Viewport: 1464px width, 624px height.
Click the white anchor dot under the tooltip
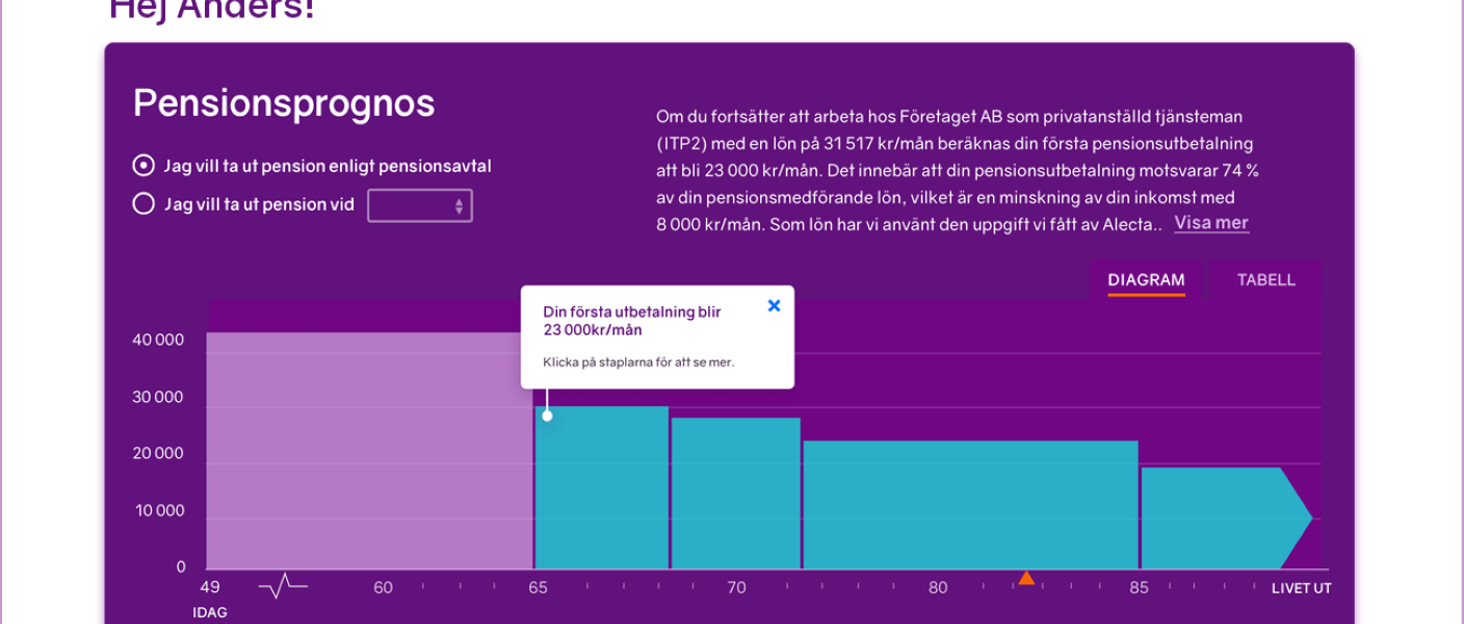coord(547,416)
